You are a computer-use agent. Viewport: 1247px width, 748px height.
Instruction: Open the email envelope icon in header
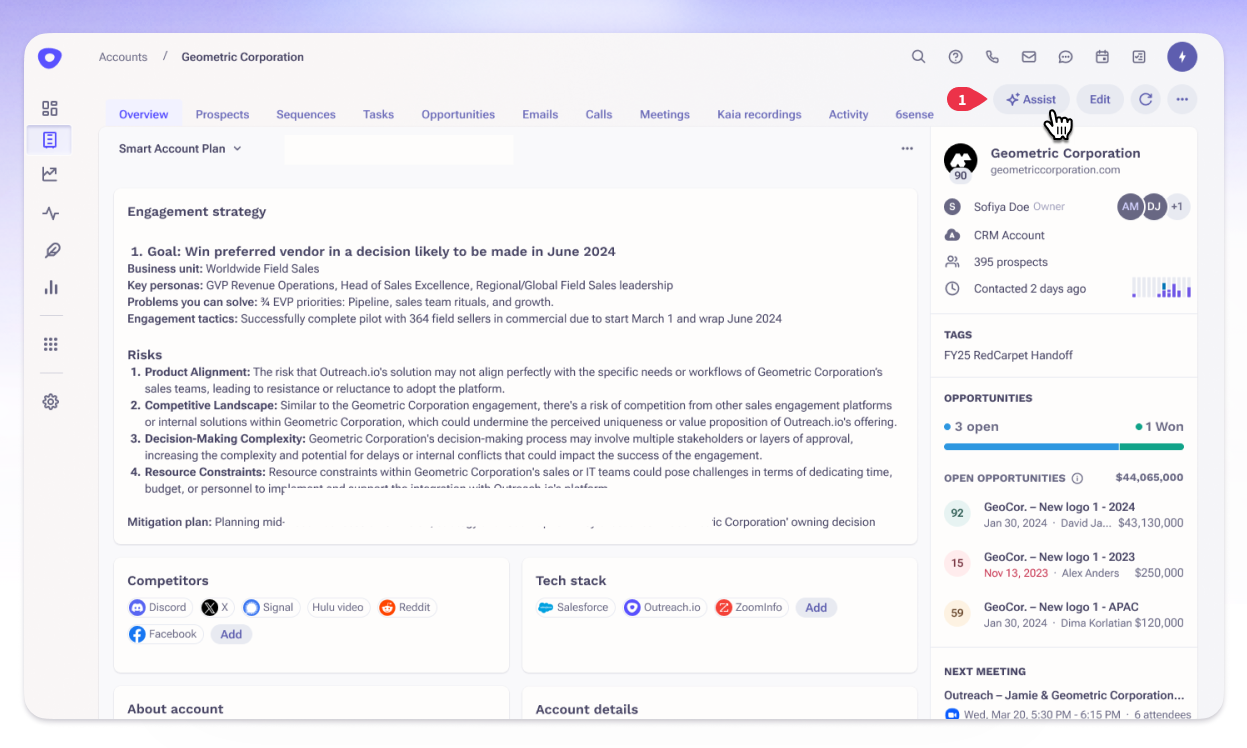point(1029,57)
